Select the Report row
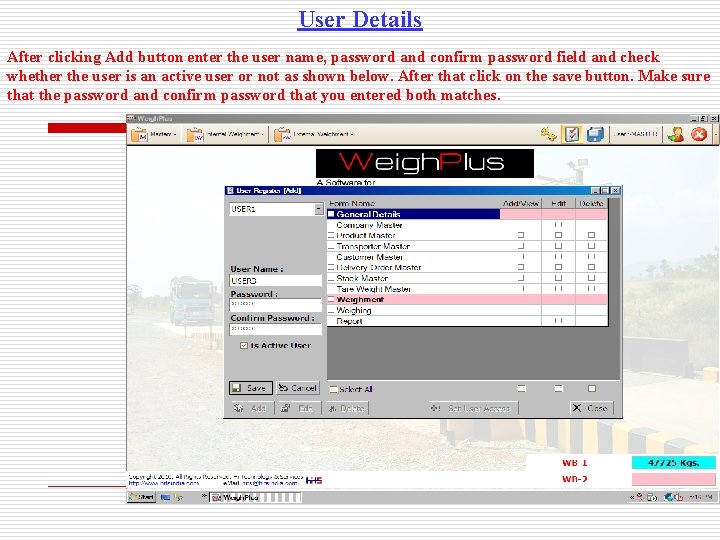Screen dimensions: 720x540 467,321
